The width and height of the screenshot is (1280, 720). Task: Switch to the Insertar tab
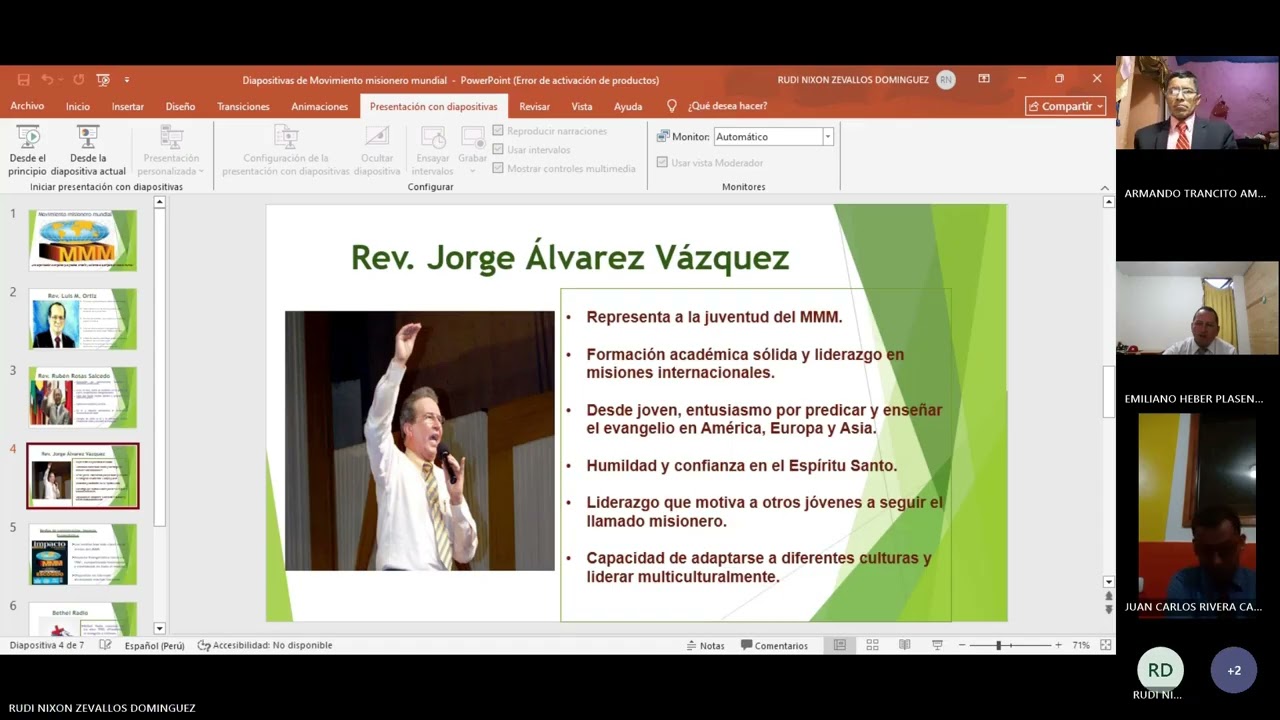point(127,106)
